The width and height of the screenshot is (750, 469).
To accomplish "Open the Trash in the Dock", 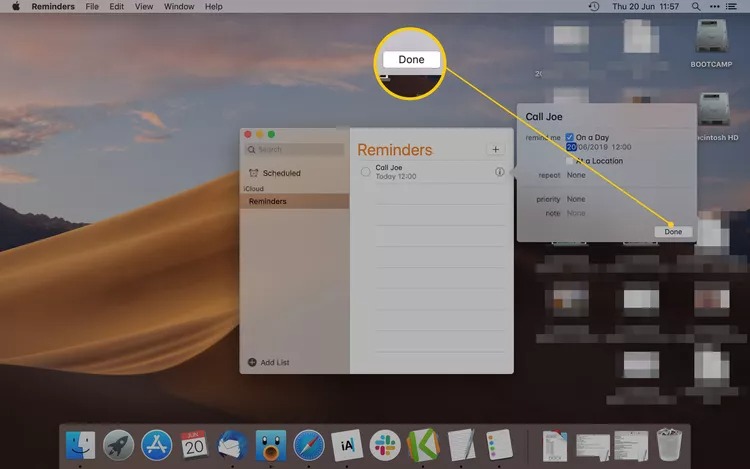I will pyautogui.click(x=669, y=445).
